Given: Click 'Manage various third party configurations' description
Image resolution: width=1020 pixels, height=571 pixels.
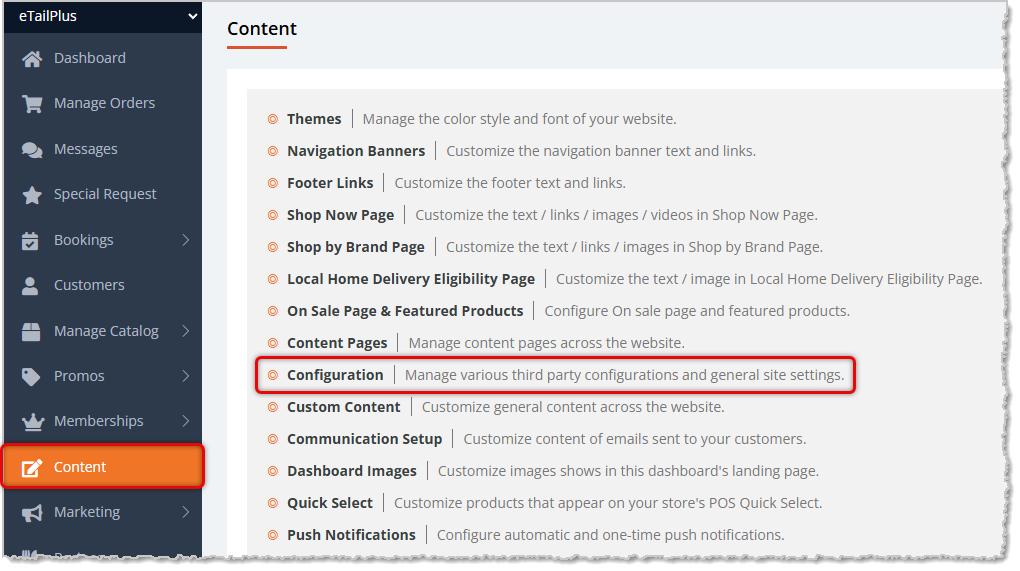Looking at the screenshot, I should tap(624, 375).
